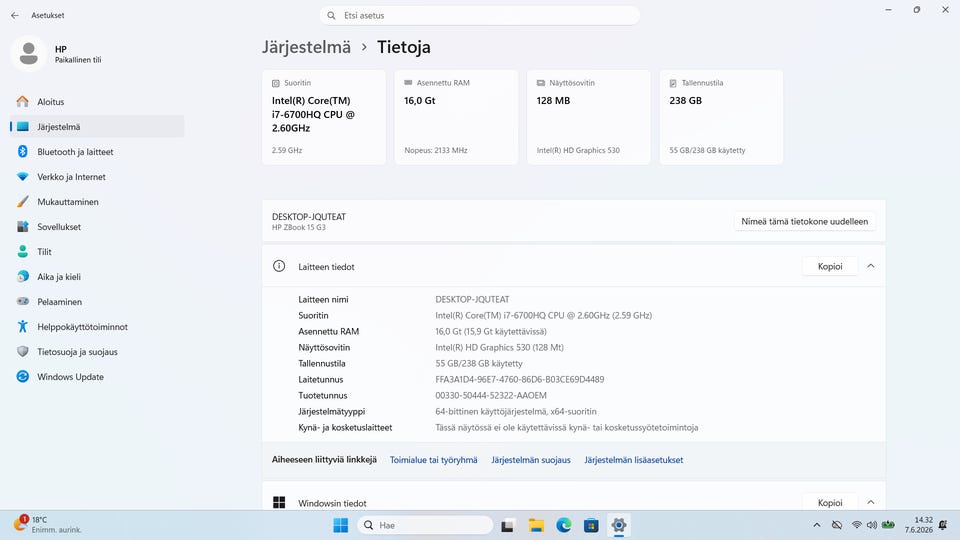Click the Etsi asetus search field
The image size is (960, 540).
(x=479, y=15)
